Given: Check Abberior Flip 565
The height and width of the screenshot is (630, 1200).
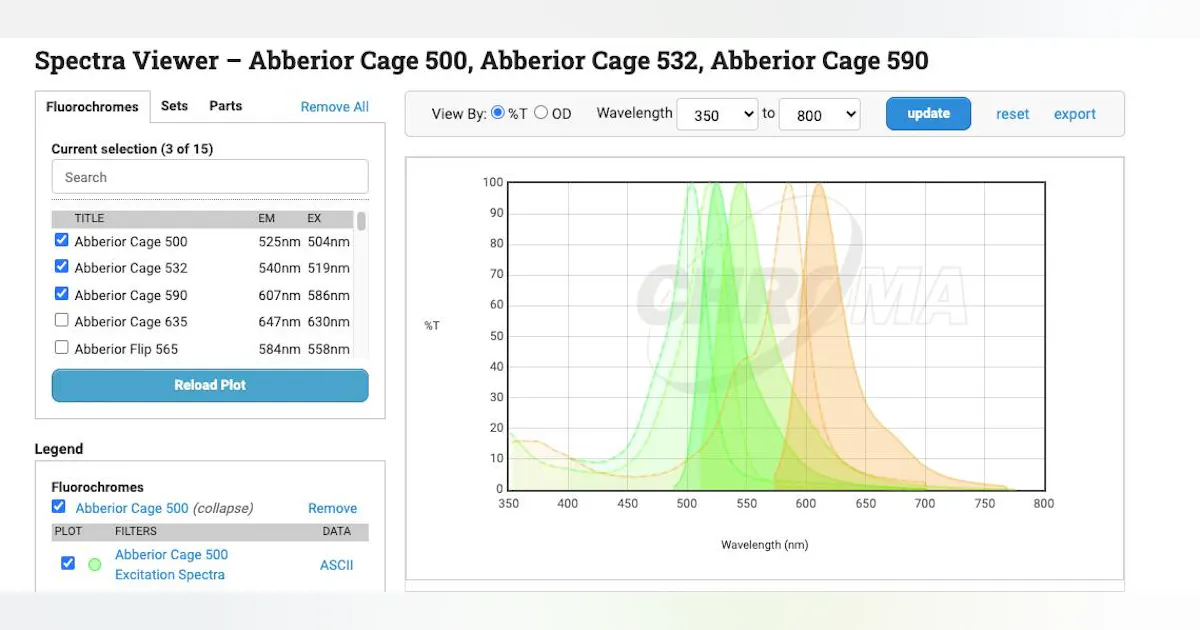Looking at the screenshot, I should pyautogui.click(x=61, y=348).
